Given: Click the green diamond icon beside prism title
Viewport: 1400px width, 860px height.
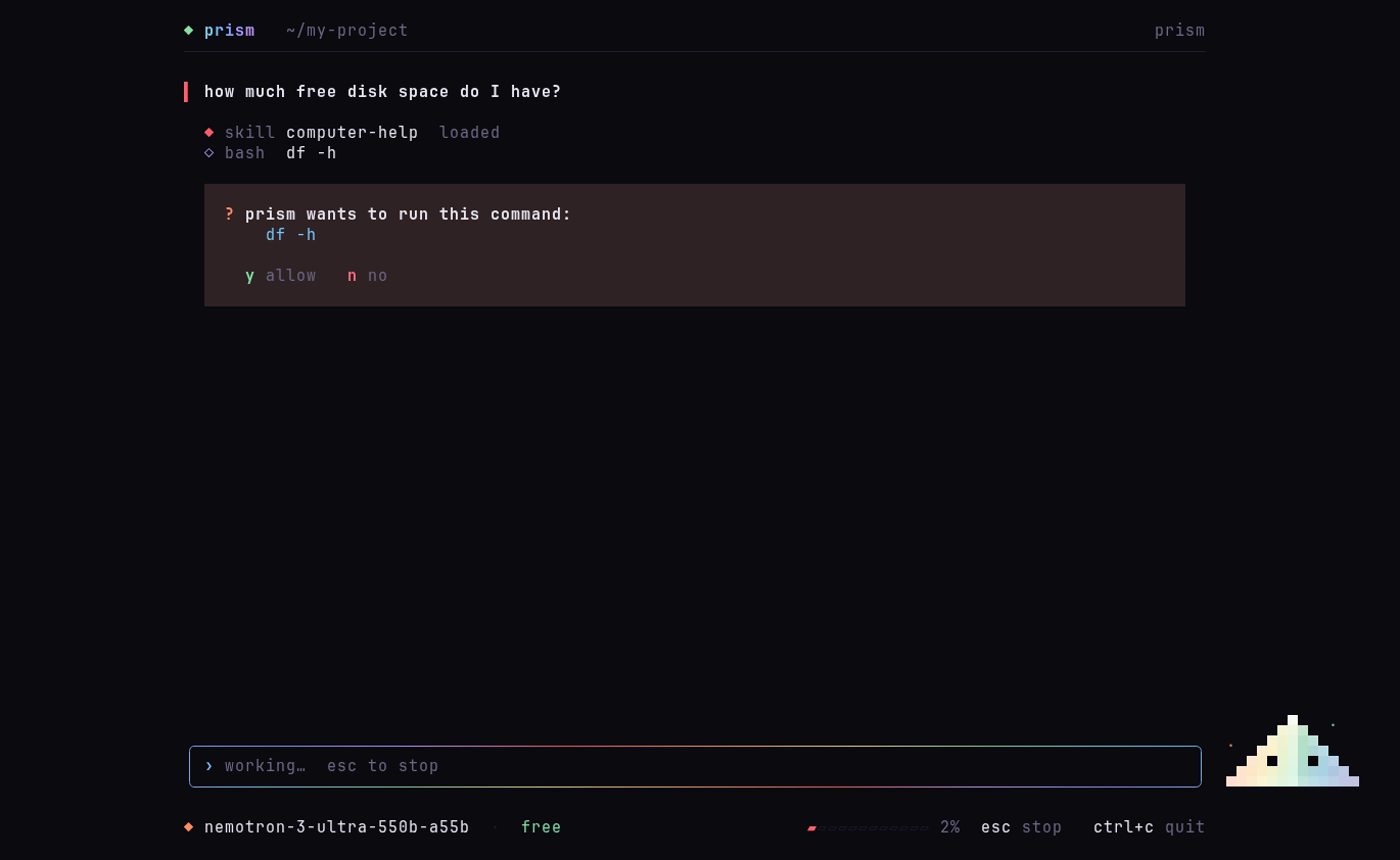Looking at the screenshot, I should 188,30.
